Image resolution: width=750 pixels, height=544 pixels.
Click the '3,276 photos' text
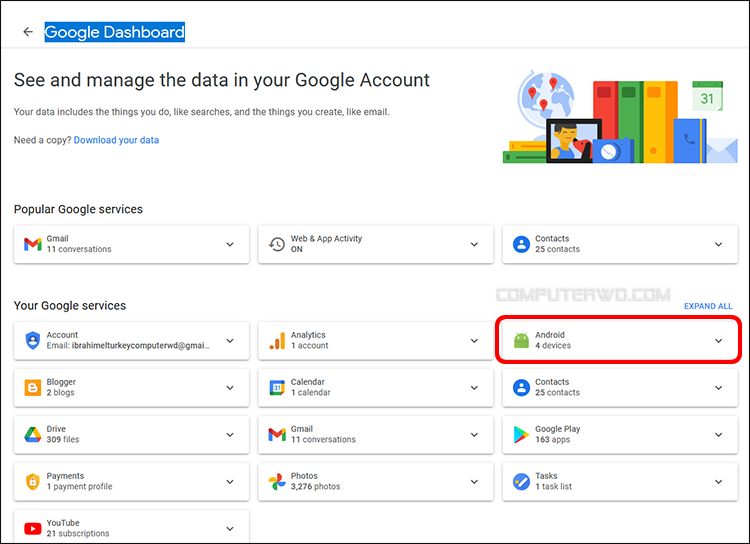click(315, 487)
